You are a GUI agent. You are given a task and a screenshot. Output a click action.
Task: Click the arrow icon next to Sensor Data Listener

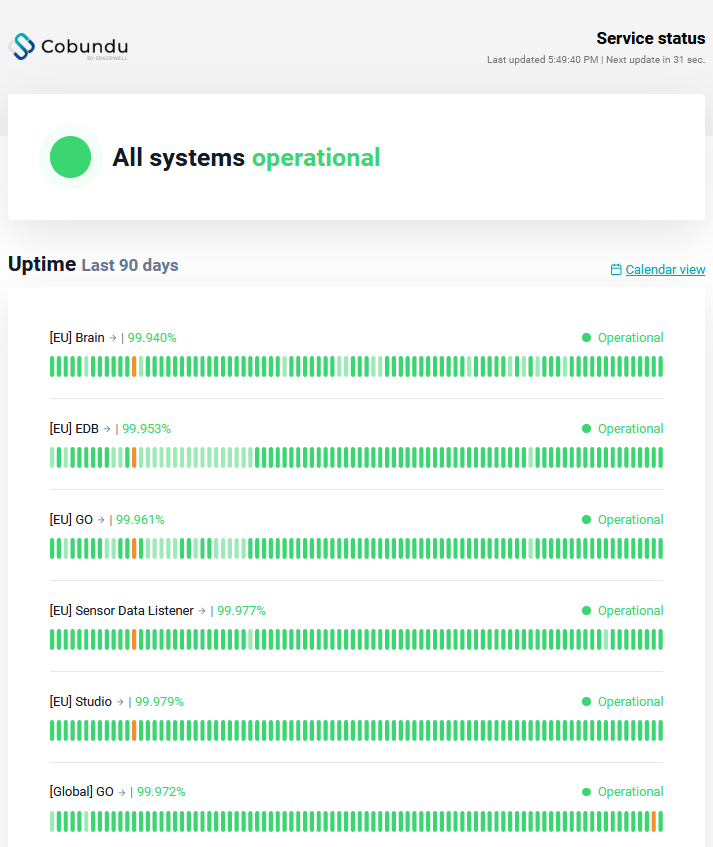tap(202, 611)
